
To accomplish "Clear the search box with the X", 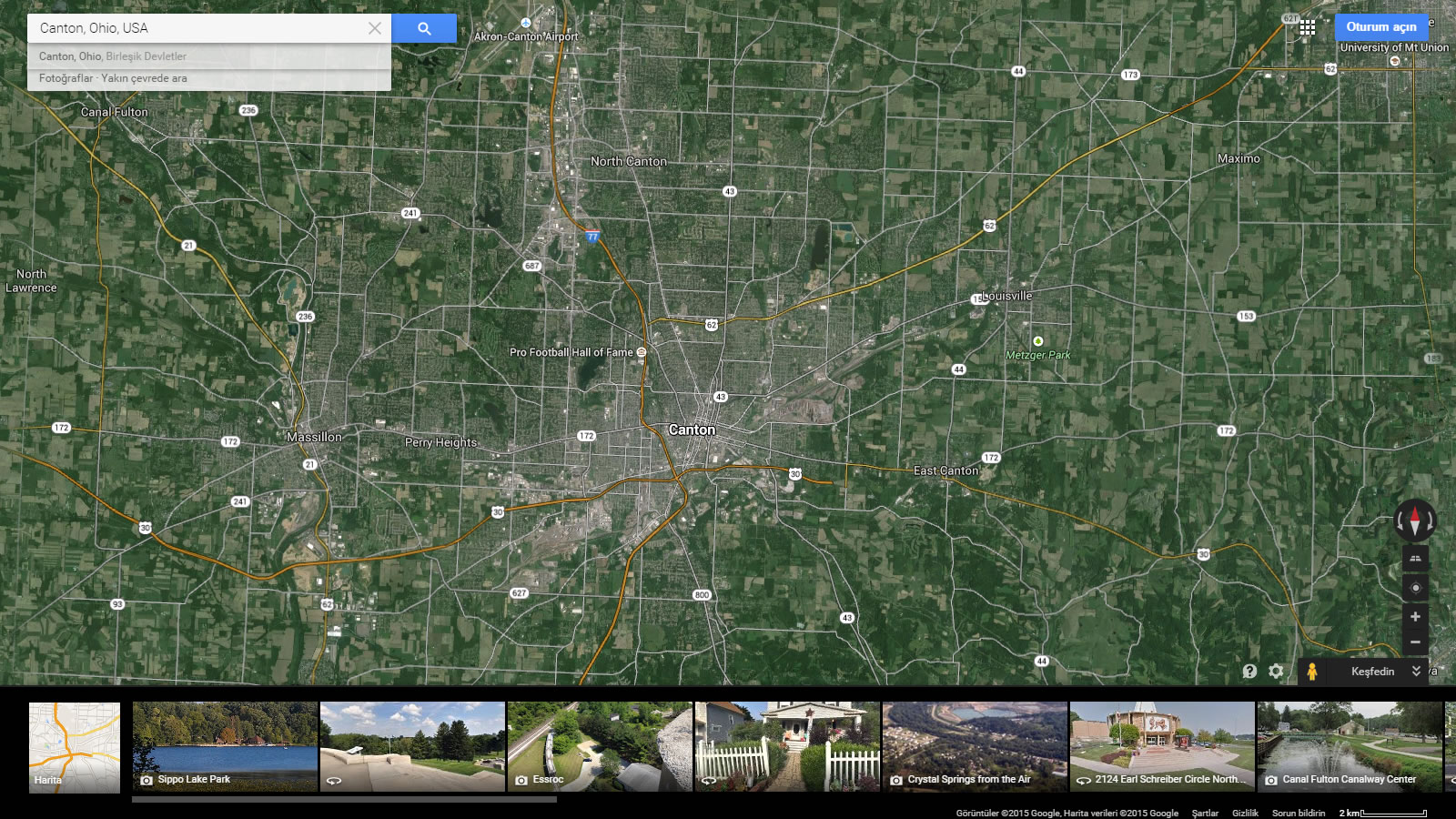I will tap(374, 28).
